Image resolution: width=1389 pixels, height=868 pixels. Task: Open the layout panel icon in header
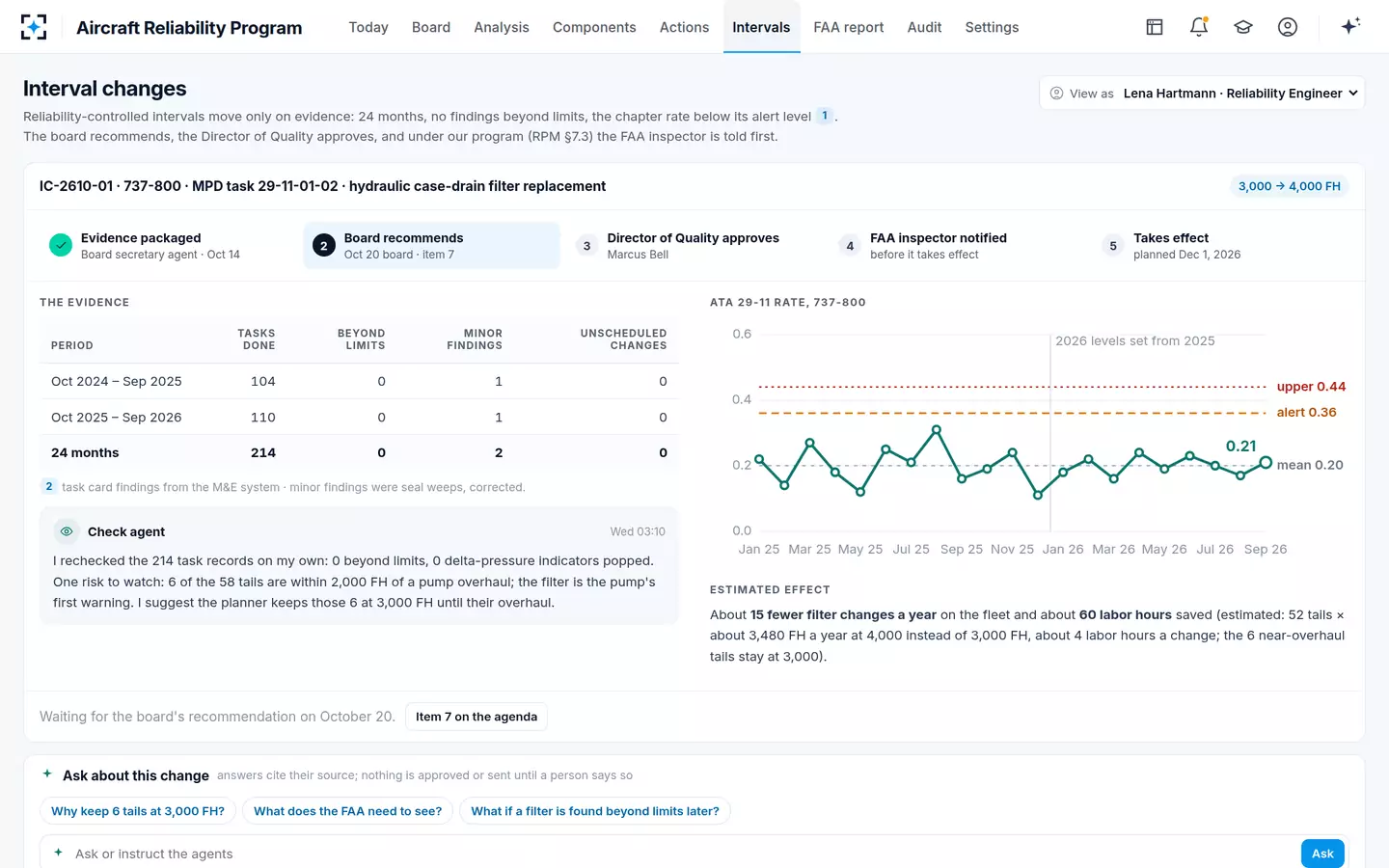coord(1155,27)
